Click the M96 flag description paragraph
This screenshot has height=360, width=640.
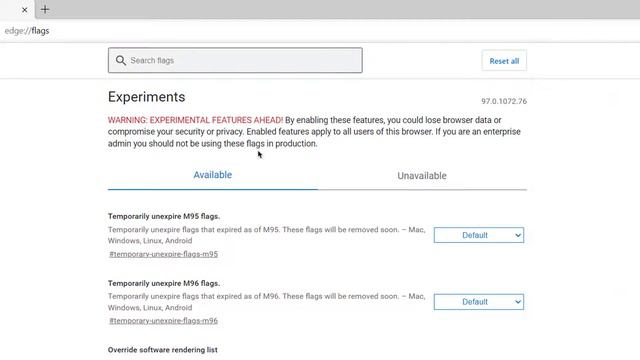[267, 302]
